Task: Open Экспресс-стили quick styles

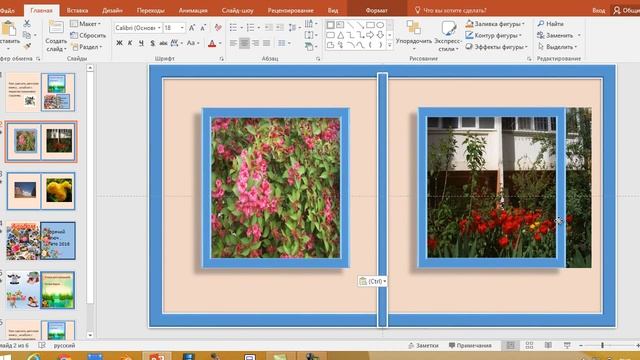Action: pyautogui.click(x=448, y=36)
